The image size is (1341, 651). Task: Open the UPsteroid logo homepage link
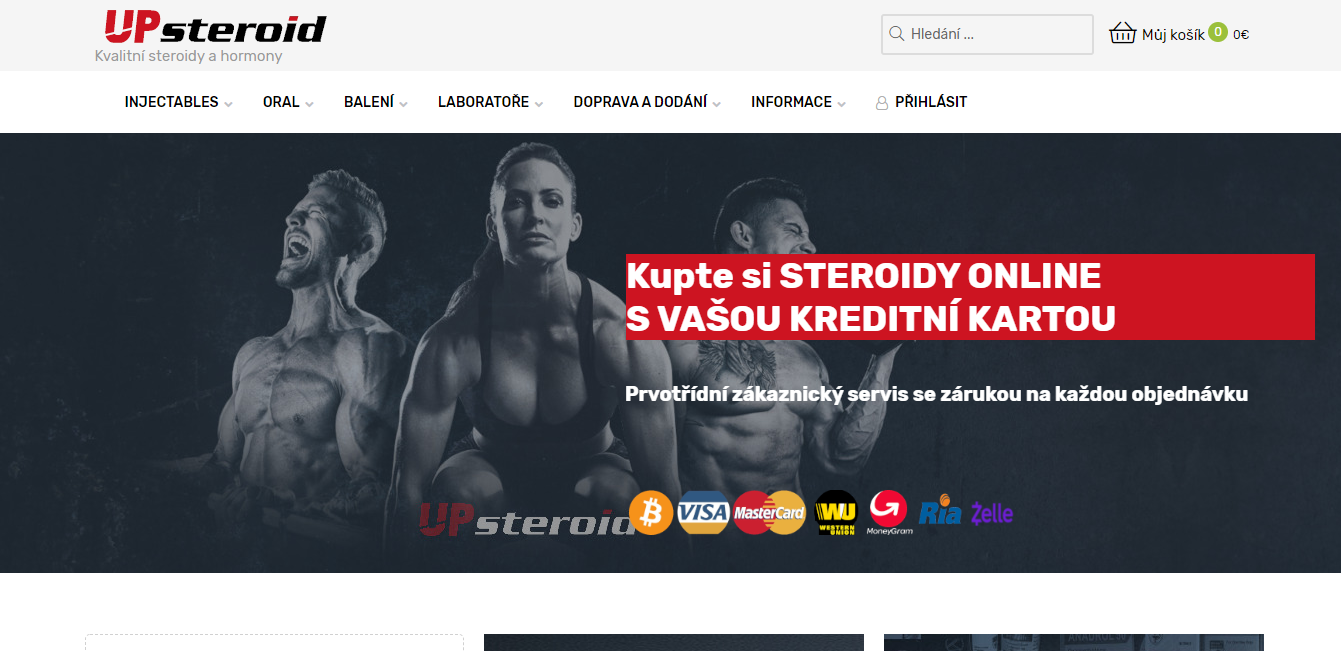point(215,27)
